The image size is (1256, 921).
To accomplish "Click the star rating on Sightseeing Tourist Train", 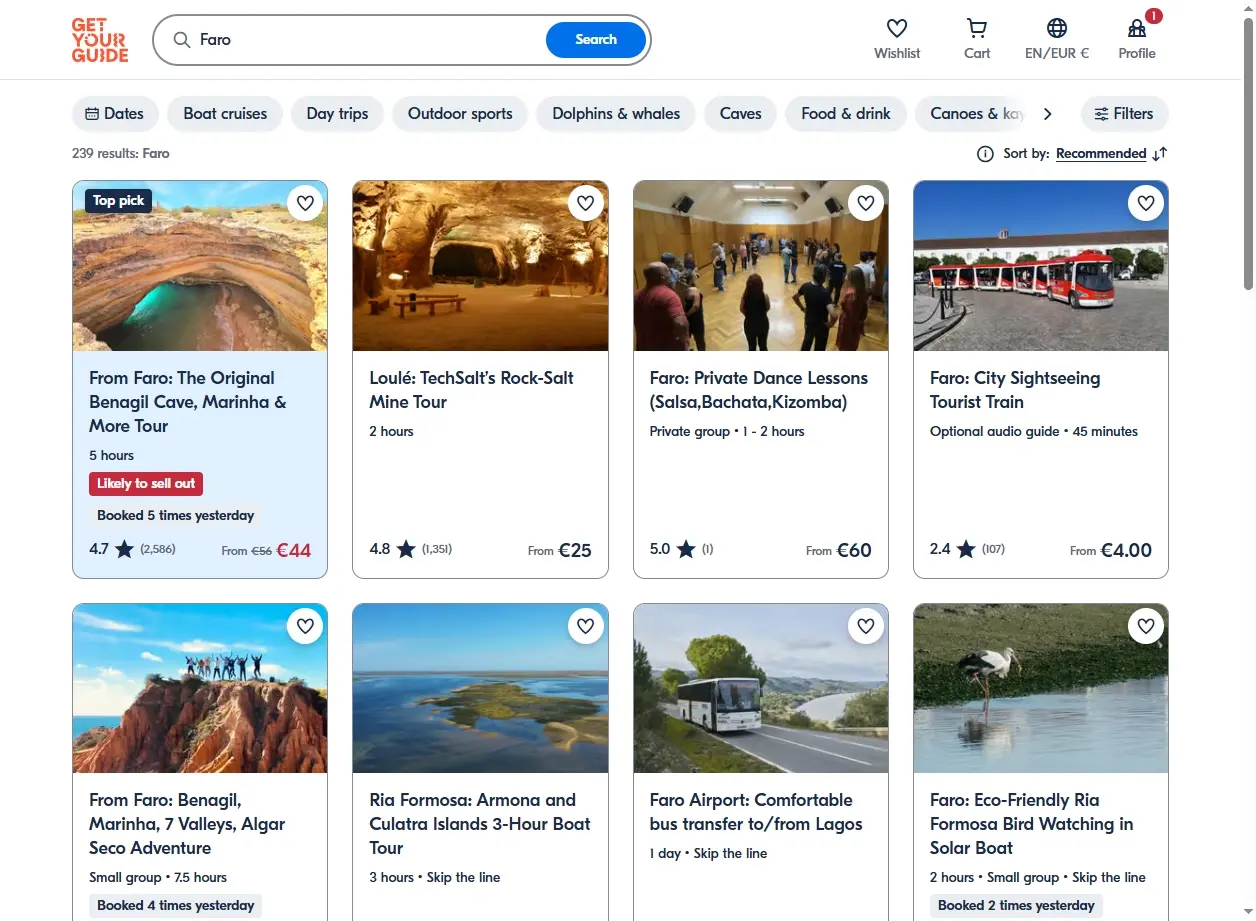I will pyautogui.click(x=965, y=549).
